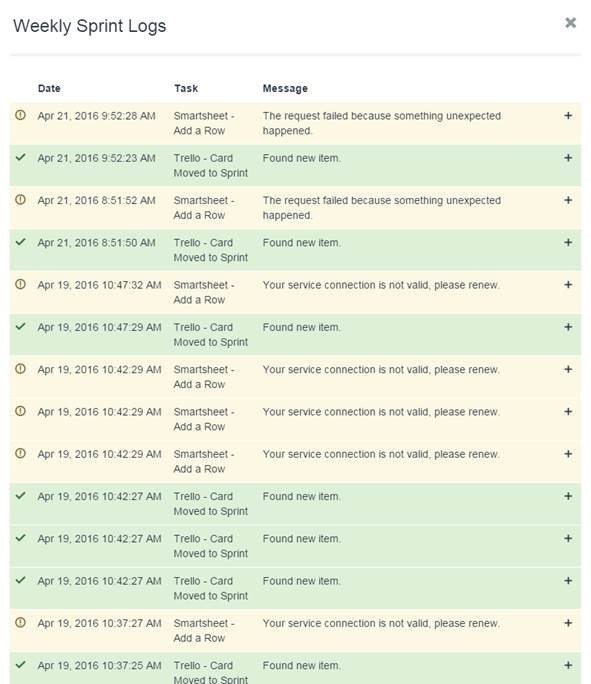Click the Date column header
The width and height of the screenshot is (591, 684).
[x=49, y=89]
